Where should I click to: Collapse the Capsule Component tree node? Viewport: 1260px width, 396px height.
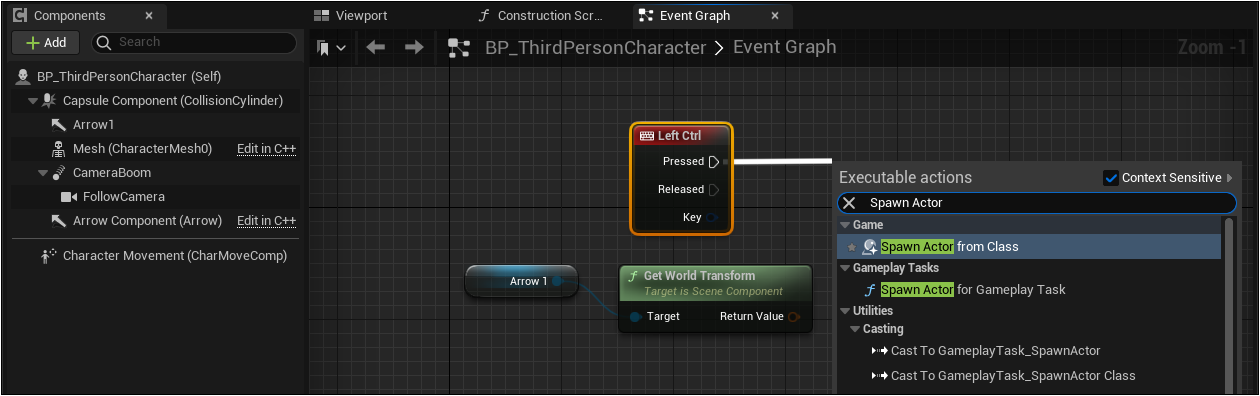[x=33, y=101]
